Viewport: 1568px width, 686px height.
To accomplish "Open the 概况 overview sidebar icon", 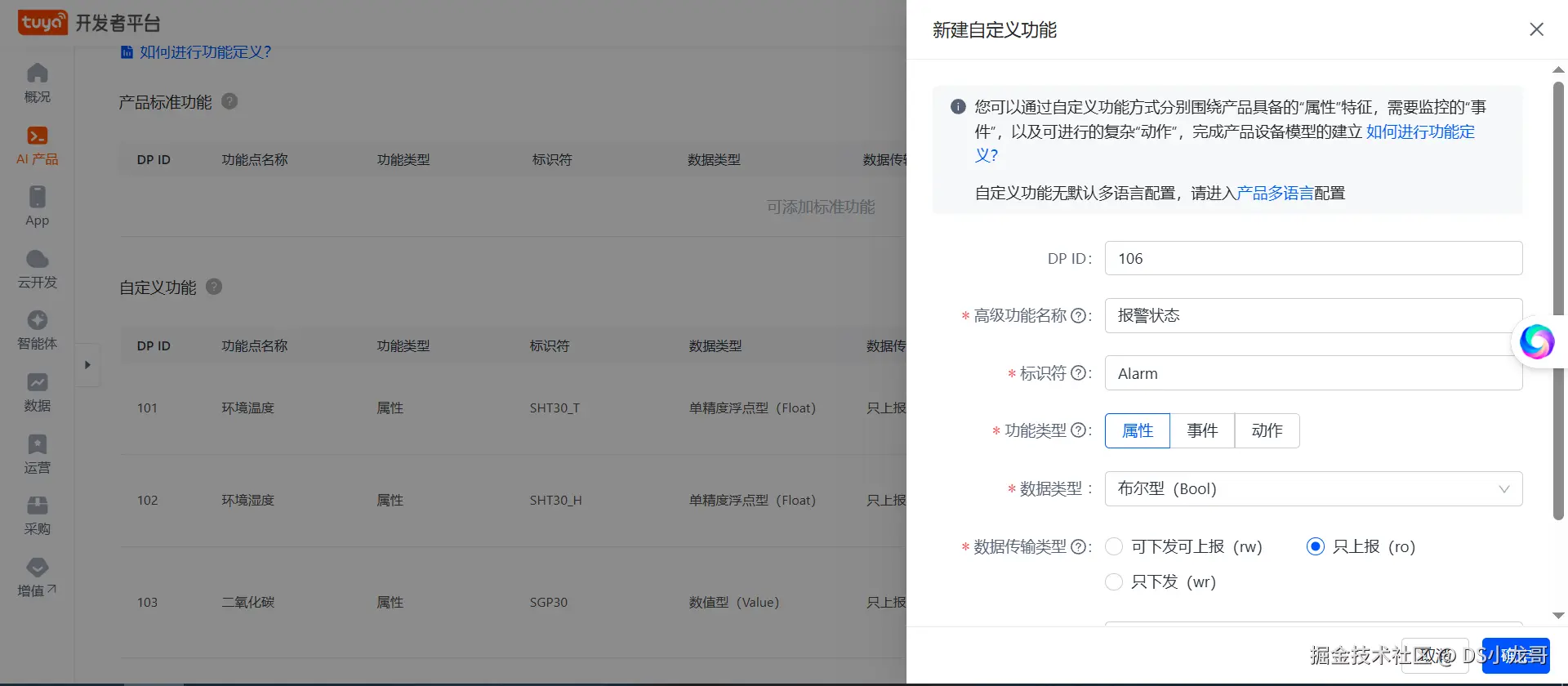I will [37, 73].
